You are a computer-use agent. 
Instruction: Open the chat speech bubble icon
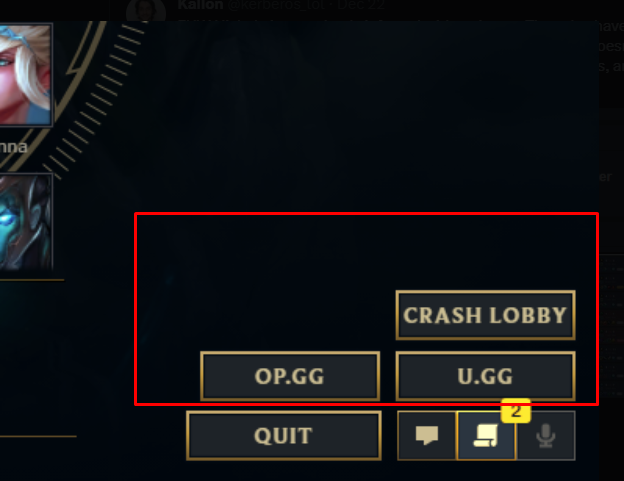point(427,436)
